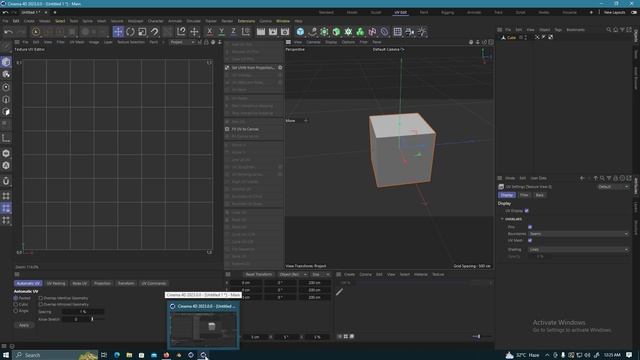
Task: Click the Windows Start button
Action: coord(6,355)
